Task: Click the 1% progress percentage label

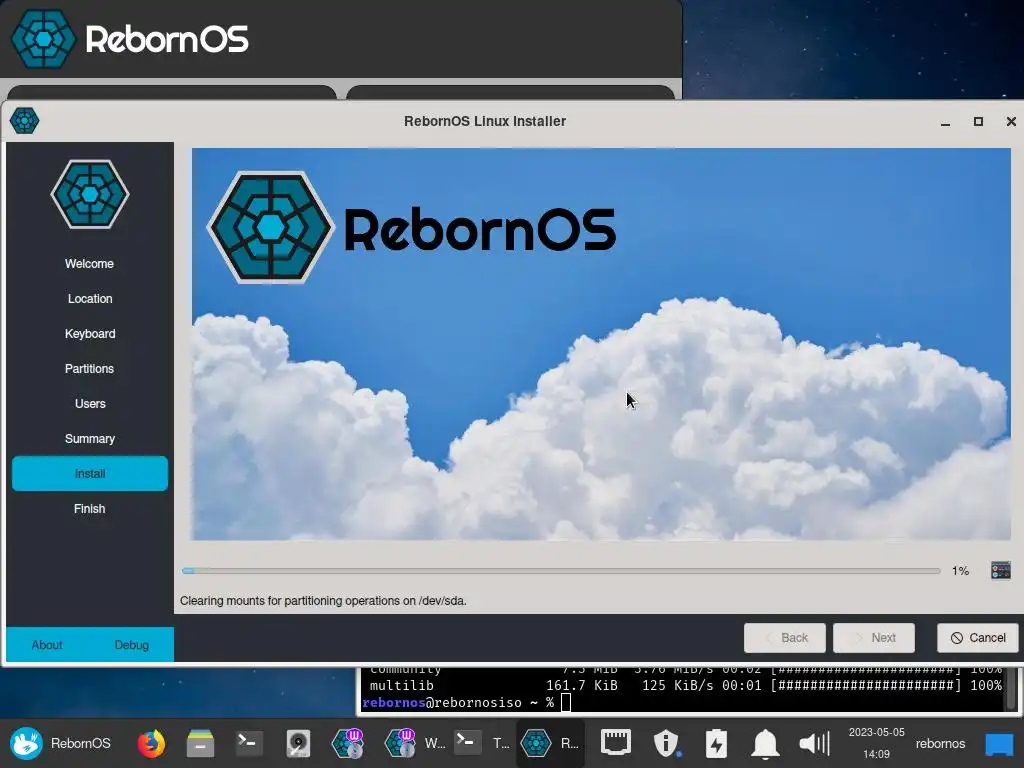Action: point(960,571)
